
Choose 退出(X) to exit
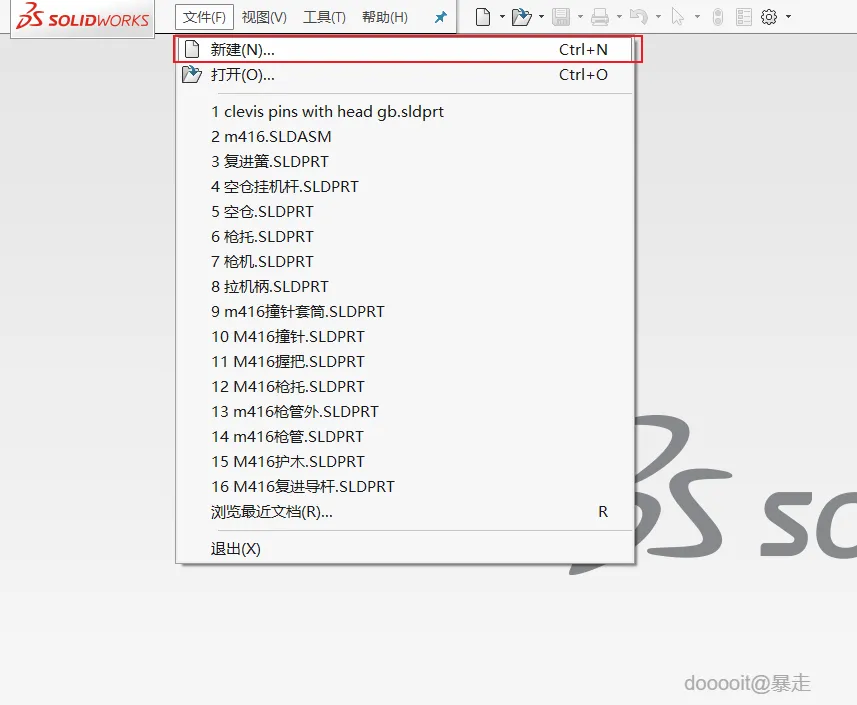405,549
